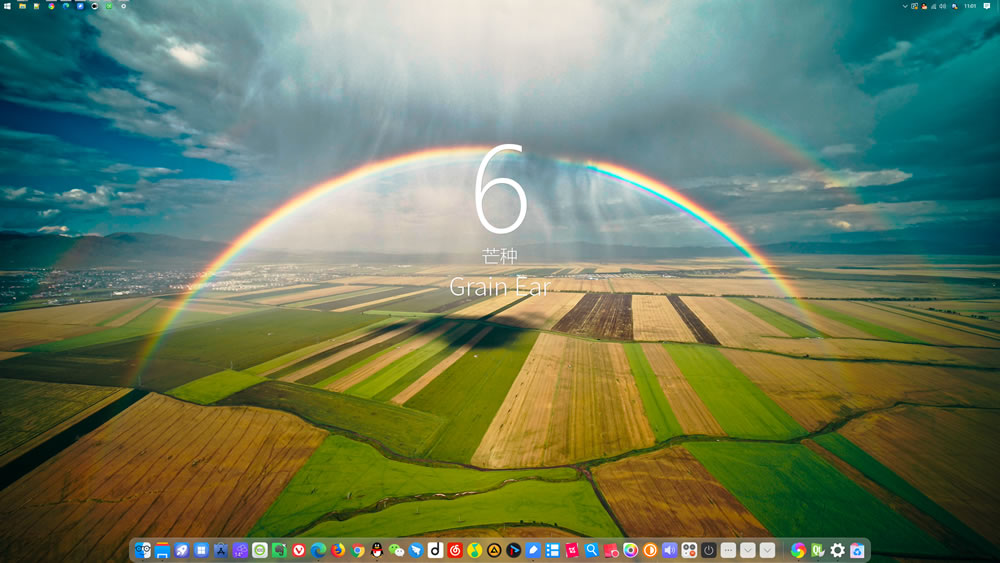Open the App Store bag icon
Viewport: 1000px width, 563px height.
(x=221, y=550)
